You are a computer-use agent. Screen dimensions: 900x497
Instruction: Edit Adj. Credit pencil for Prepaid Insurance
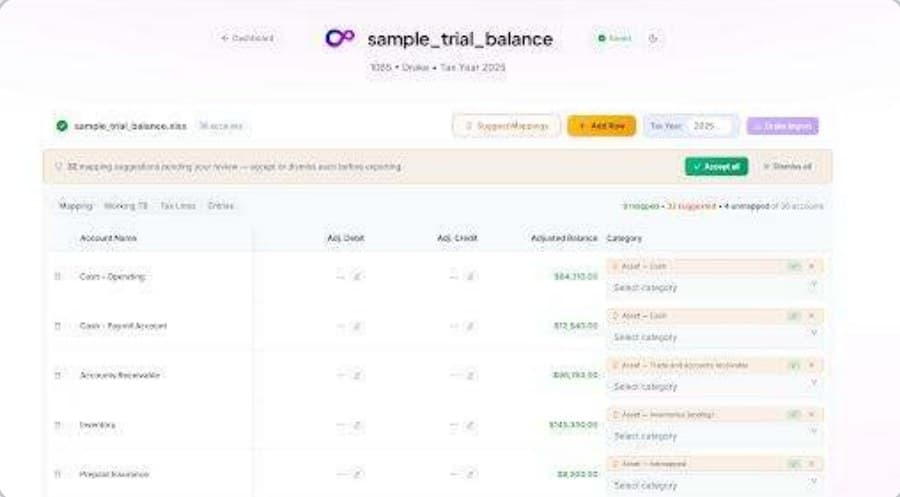pyautogui.click(x=470, y=475)
